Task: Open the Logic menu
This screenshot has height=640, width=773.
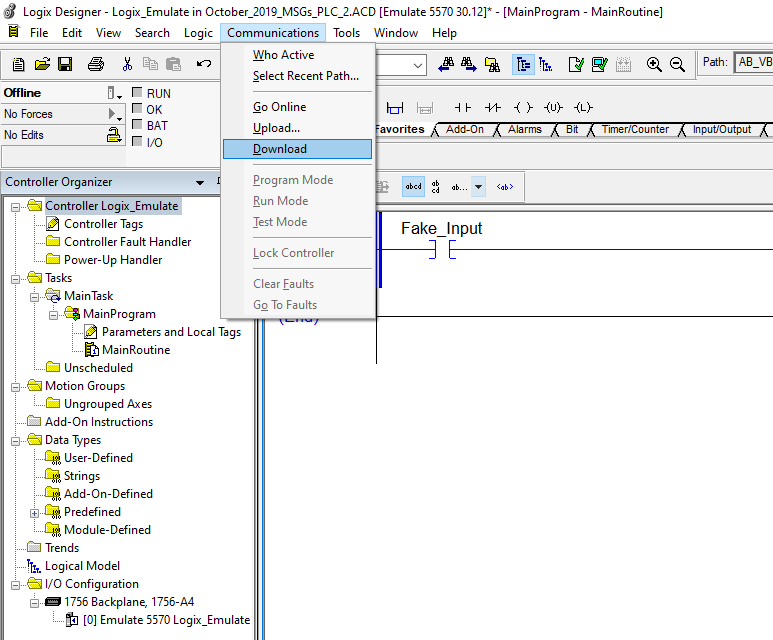Action: point(198,33)
